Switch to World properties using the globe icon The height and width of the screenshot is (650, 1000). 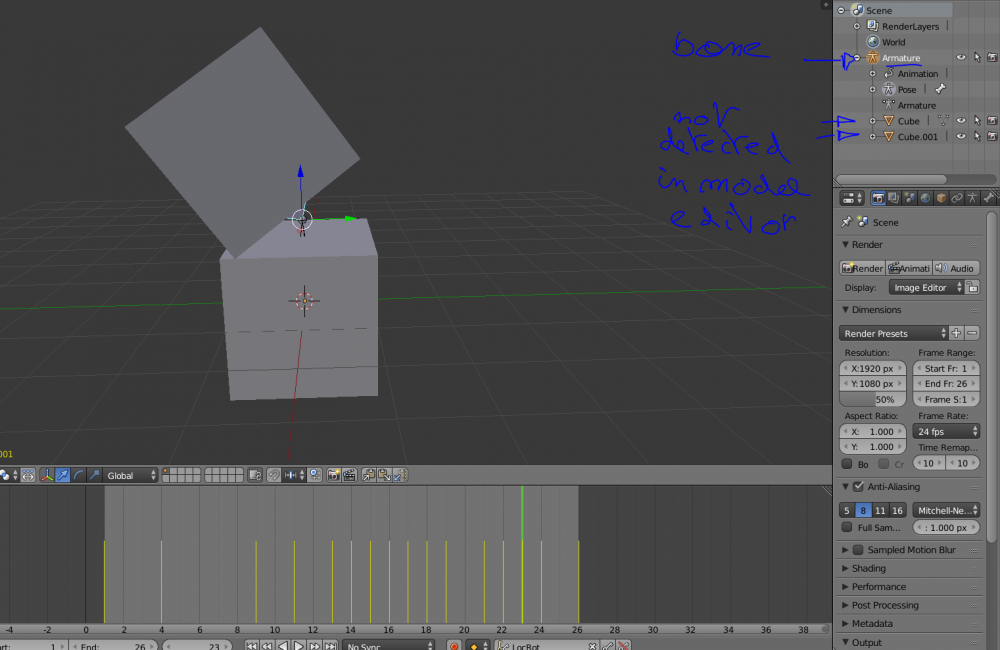(x=925, y=197)
